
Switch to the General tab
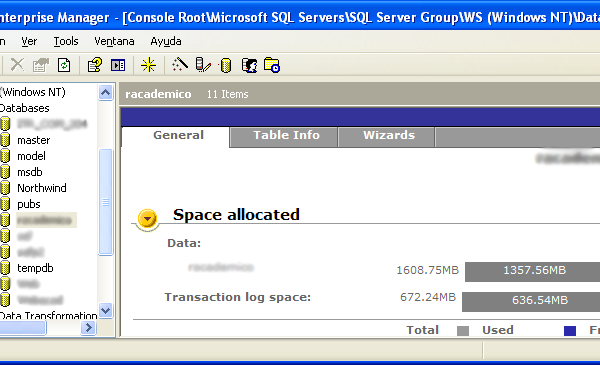[176, 137]
